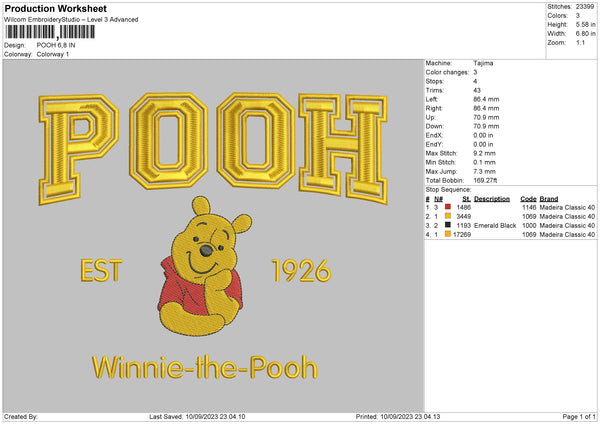Screen dimensions: 600x424
Task: Click the 'N#' column header
Action: click(x=438, y=199)
